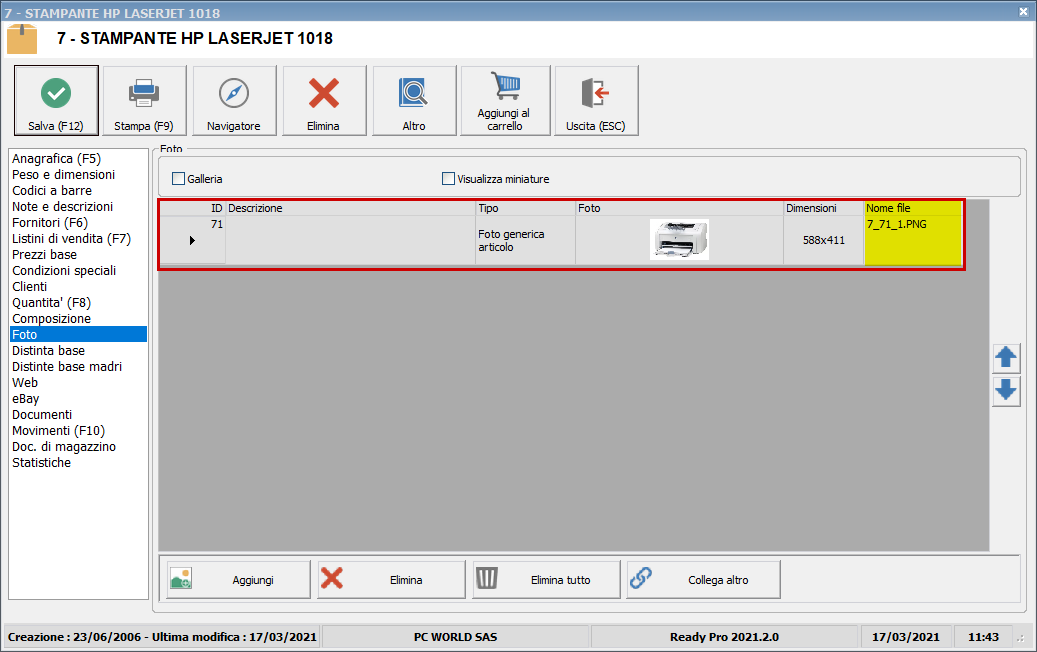Click the Elimina red X toolbar button
1037x652 pixels.
(x=324, y=101)
